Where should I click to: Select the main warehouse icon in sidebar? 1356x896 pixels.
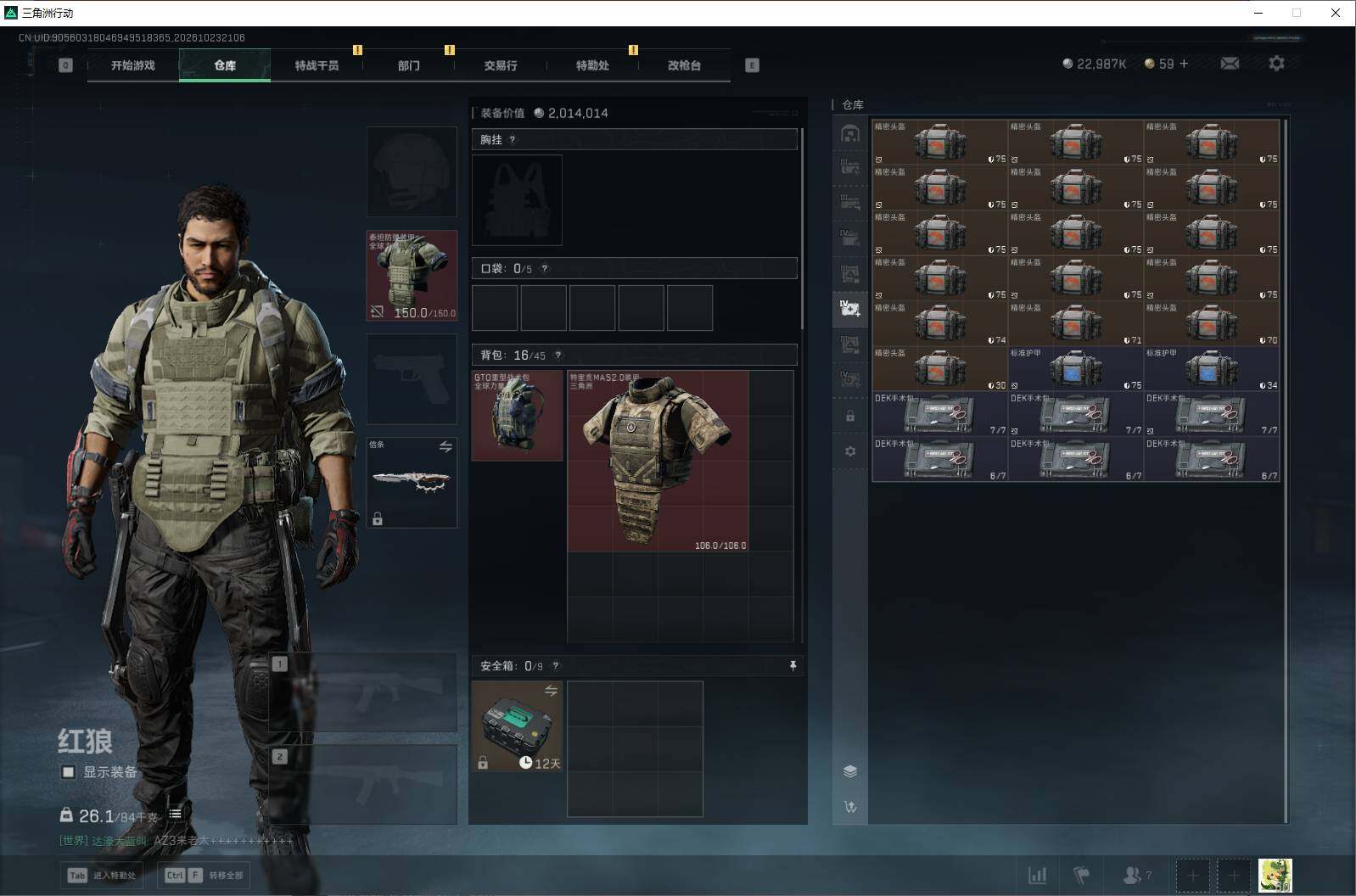coord(850,133)
